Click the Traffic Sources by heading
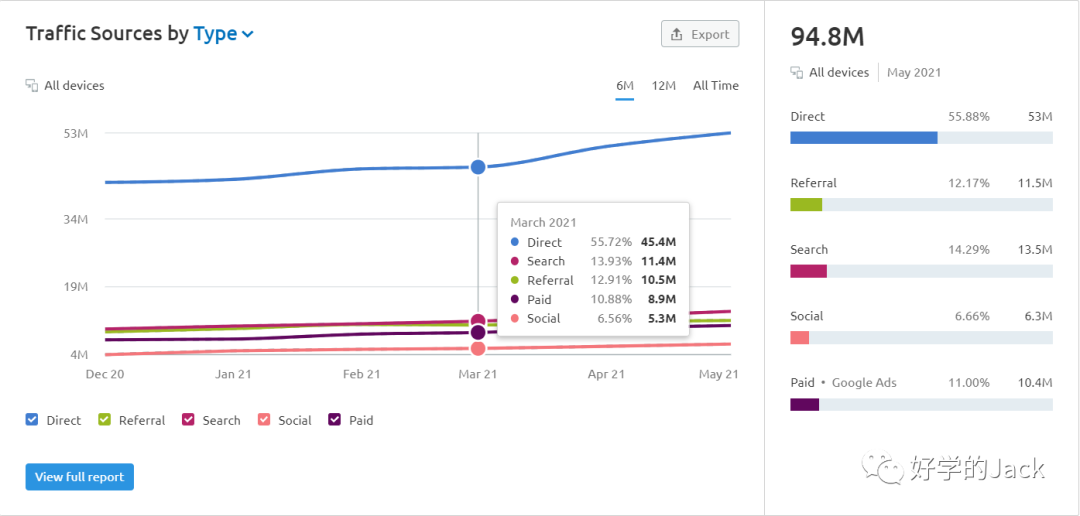Screen dimensions: 1080x516 (107, 34)
